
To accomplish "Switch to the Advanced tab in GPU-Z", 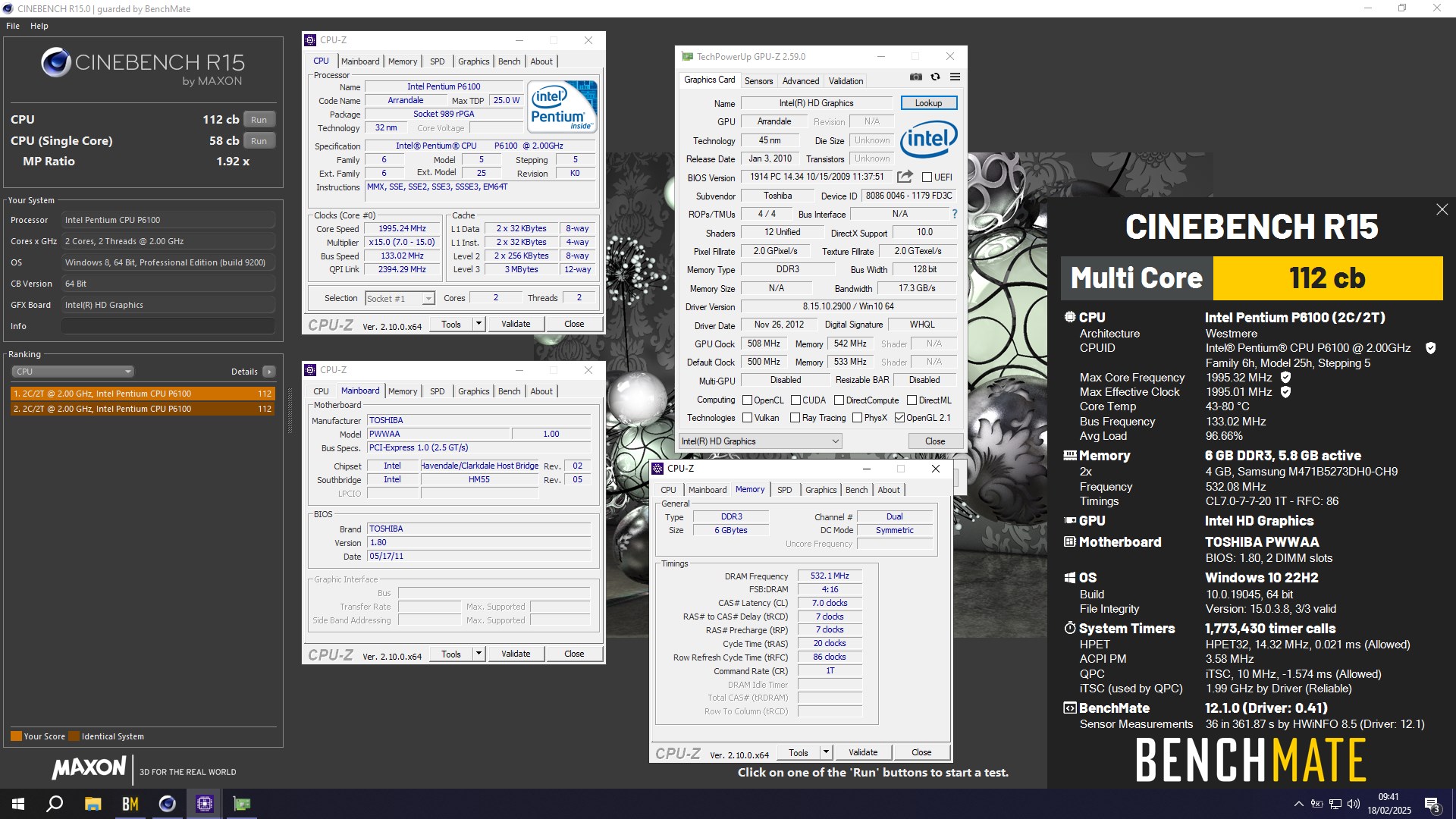I will (801, 81).
